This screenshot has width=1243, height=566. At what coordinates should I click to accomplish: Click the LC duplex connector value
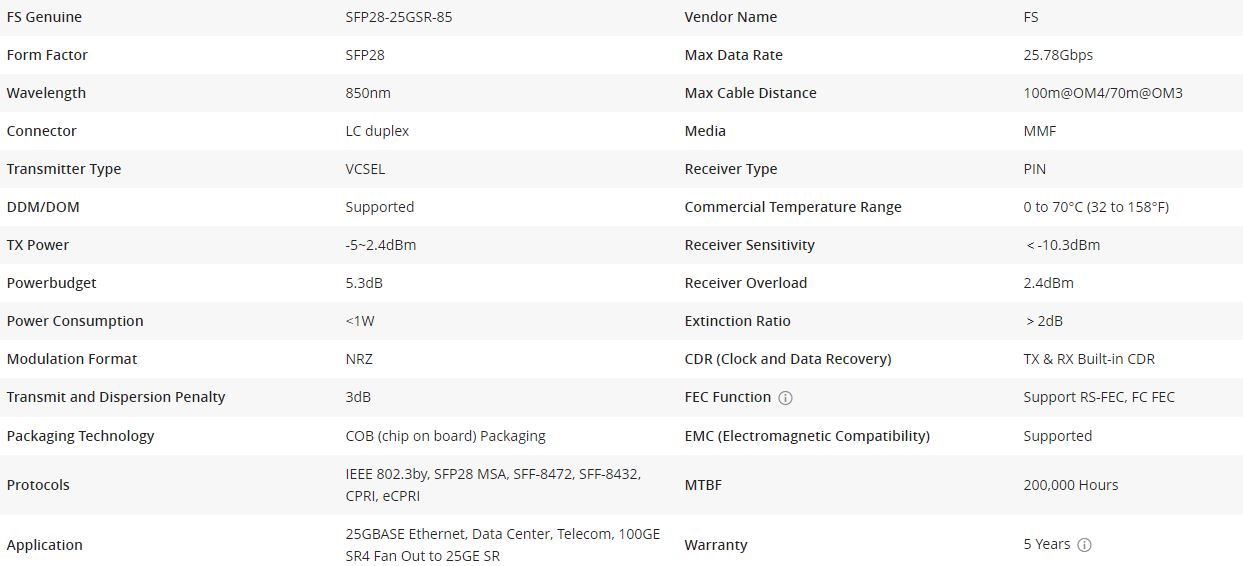(x=377, y=131)
